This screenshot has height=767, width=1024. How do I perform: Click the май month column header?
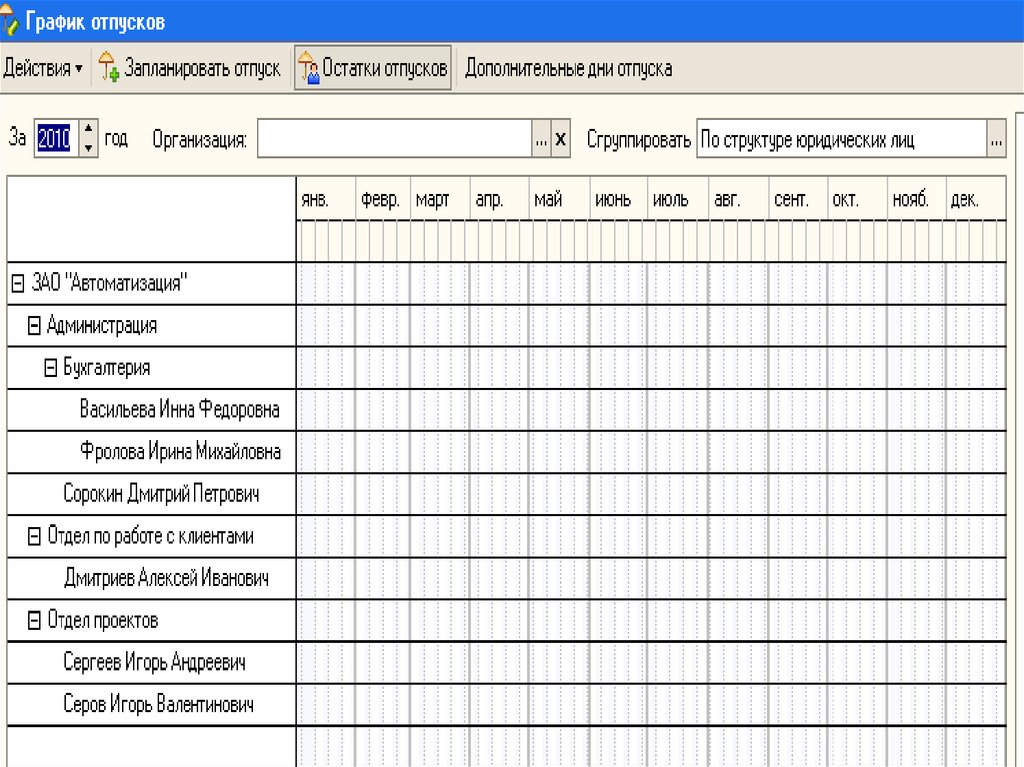point(548,200)
